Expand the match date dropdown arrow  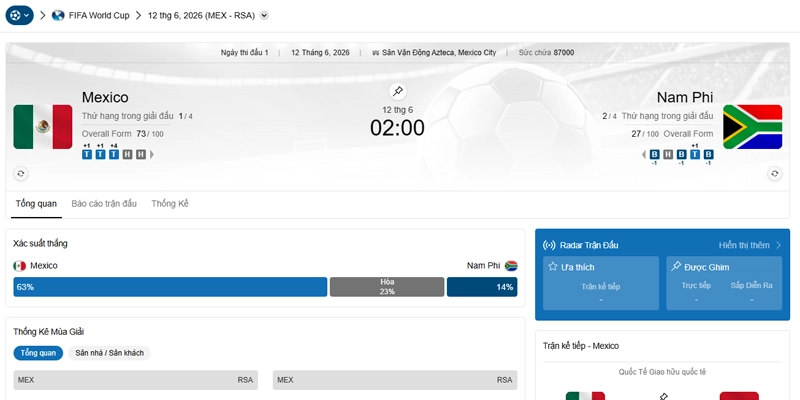coord(264,15)
